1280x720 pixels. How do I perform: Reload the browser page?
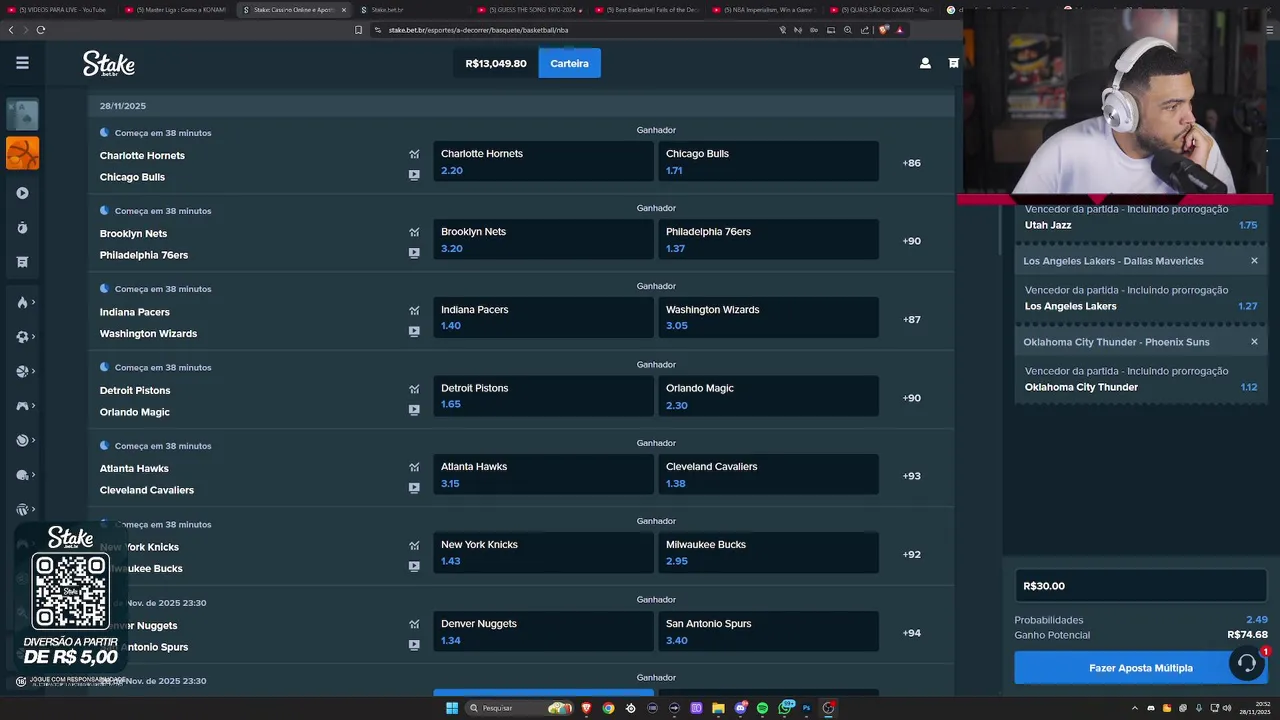tap(41, 30)
